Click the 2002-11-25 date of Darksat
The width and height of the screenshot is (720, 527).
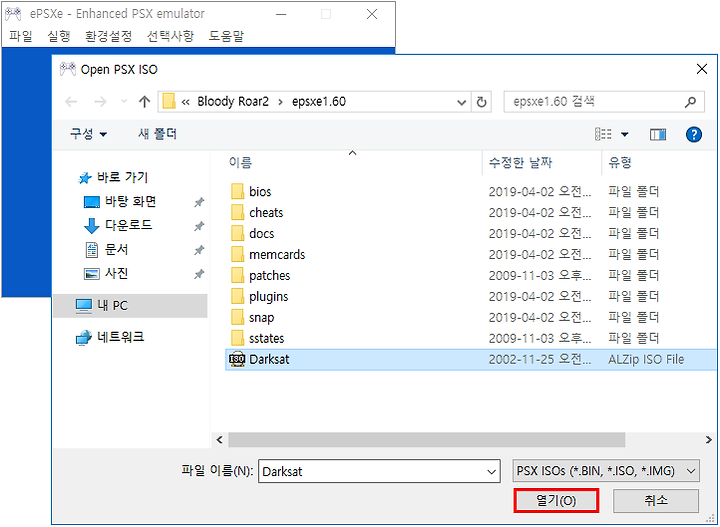coord(540,359)
